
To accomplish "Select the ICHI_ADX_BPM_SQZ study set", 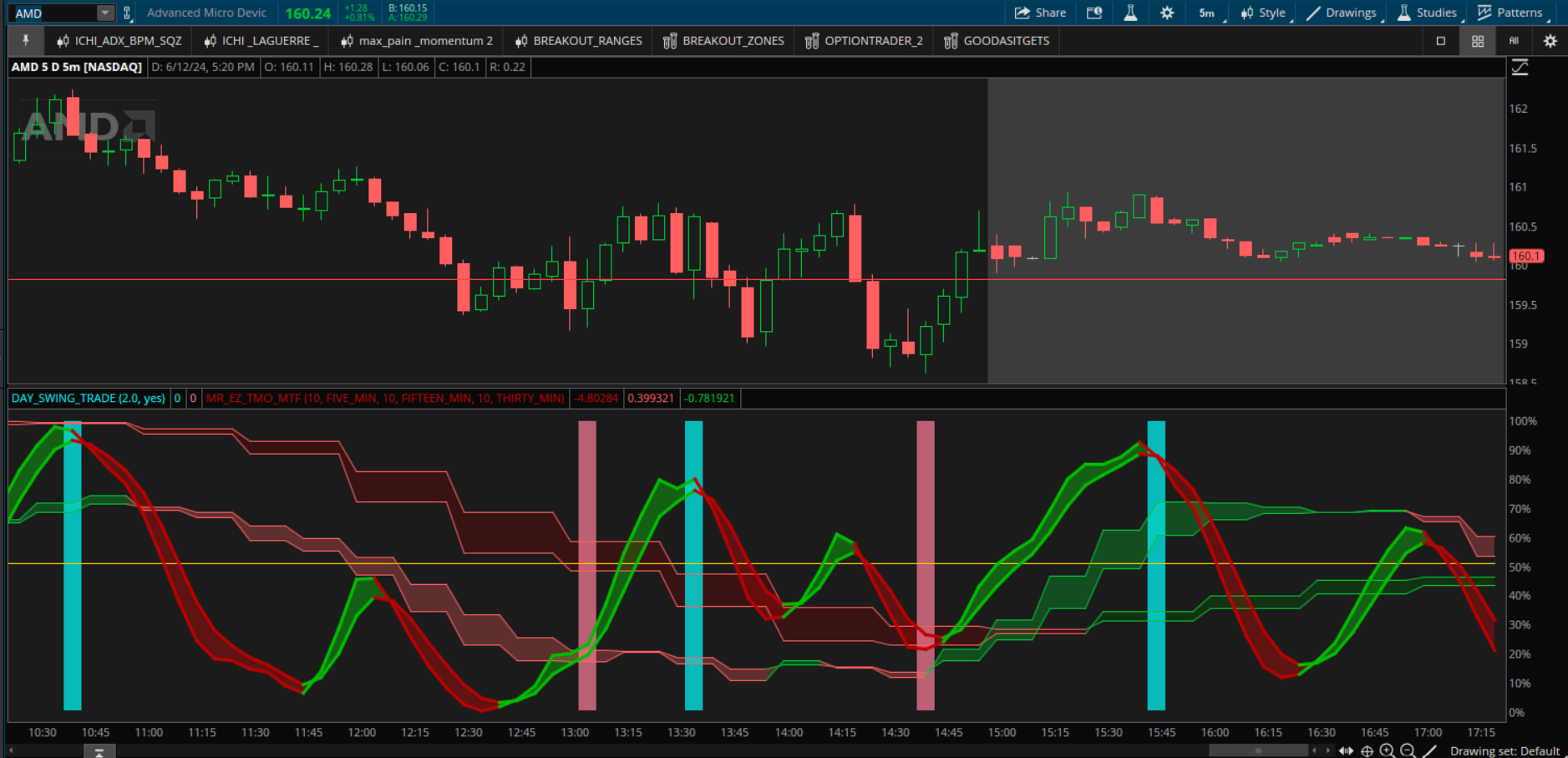I will [119, 40].
